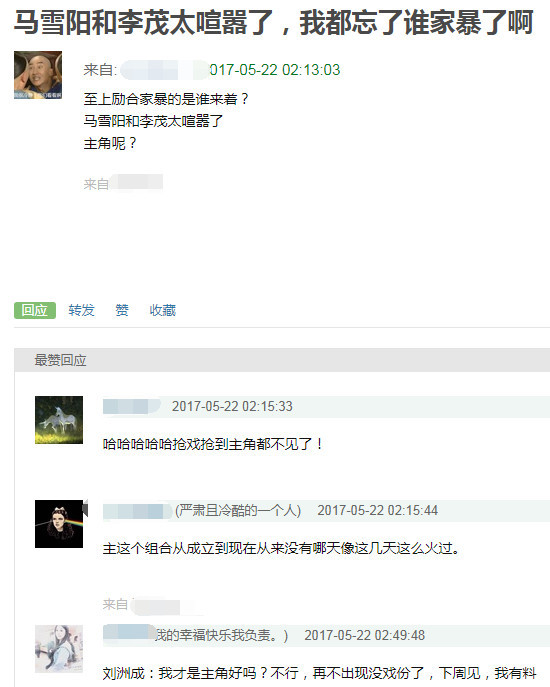550x687 pixels.
Task: Click the blurred username of the 02:15:33 comment
Action: point(131,406)
